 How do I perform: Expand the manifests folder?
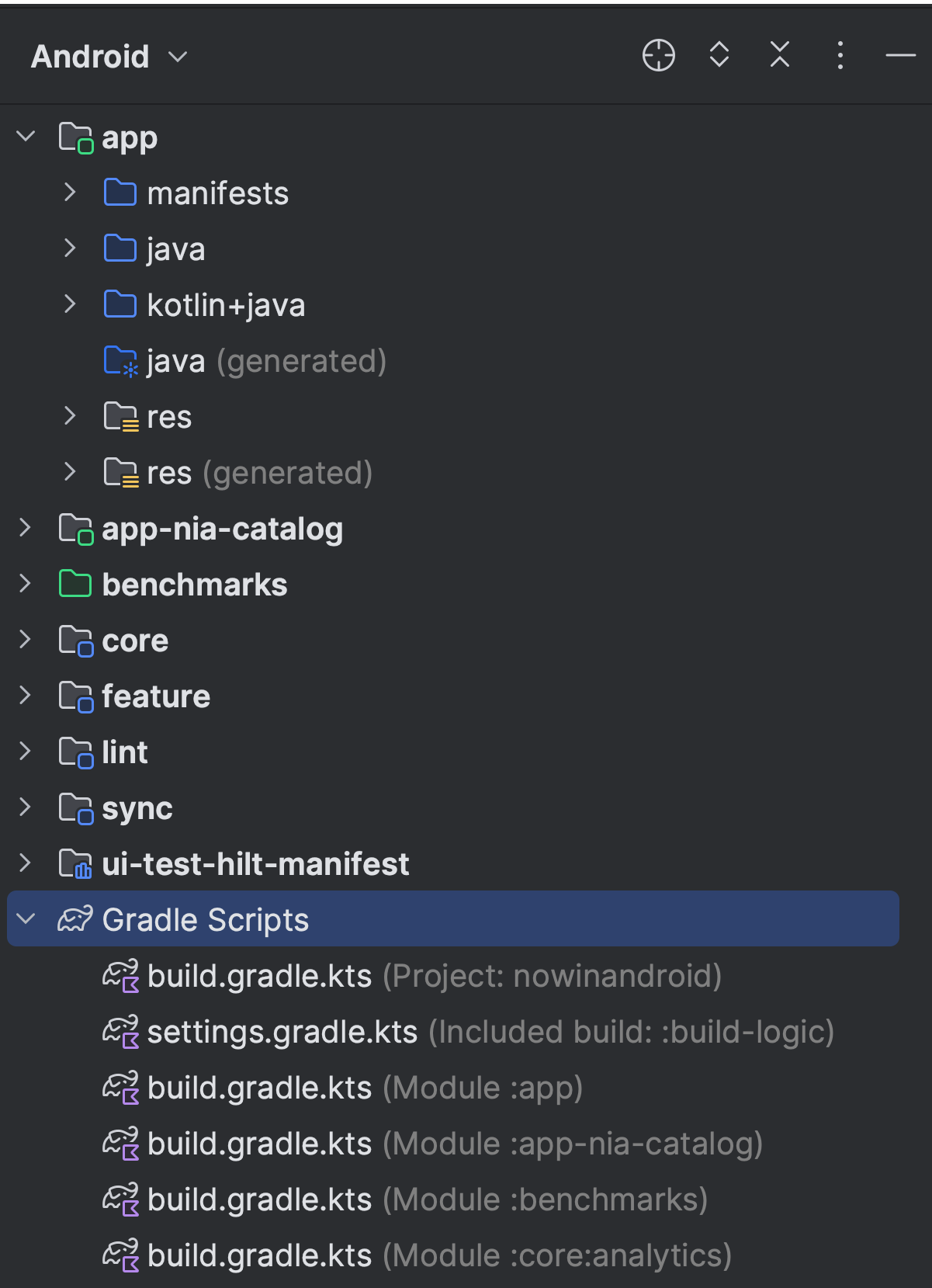point(70,193)
